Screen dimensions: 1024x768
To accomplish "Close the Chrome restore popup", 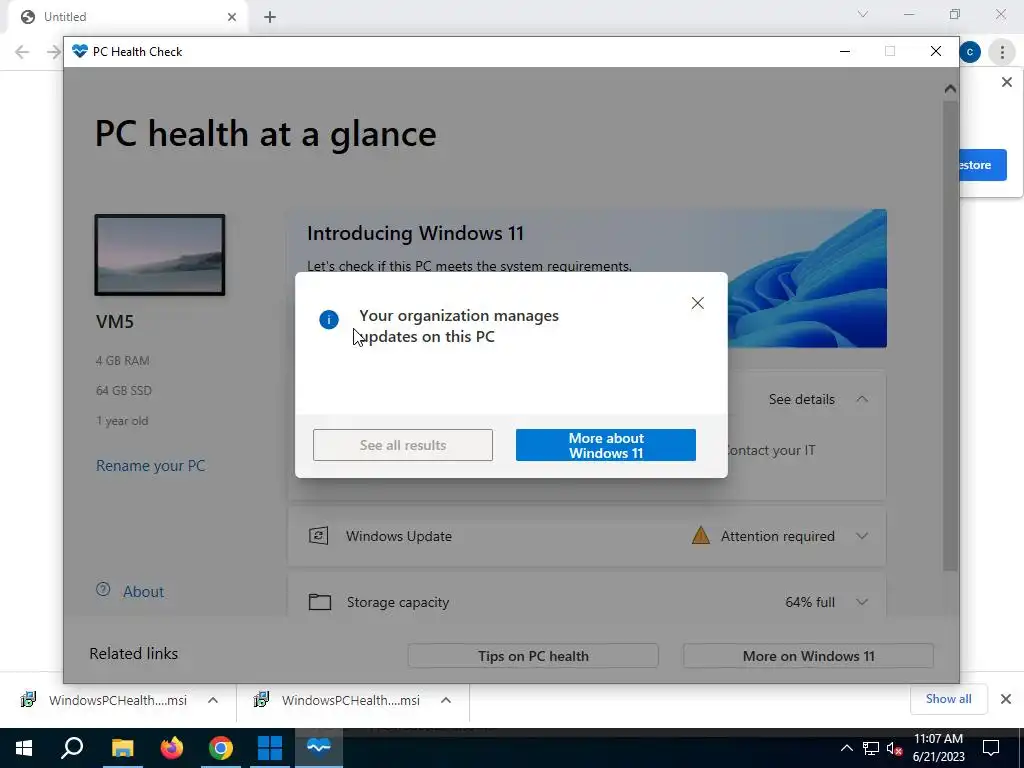I will [1006, 82].
